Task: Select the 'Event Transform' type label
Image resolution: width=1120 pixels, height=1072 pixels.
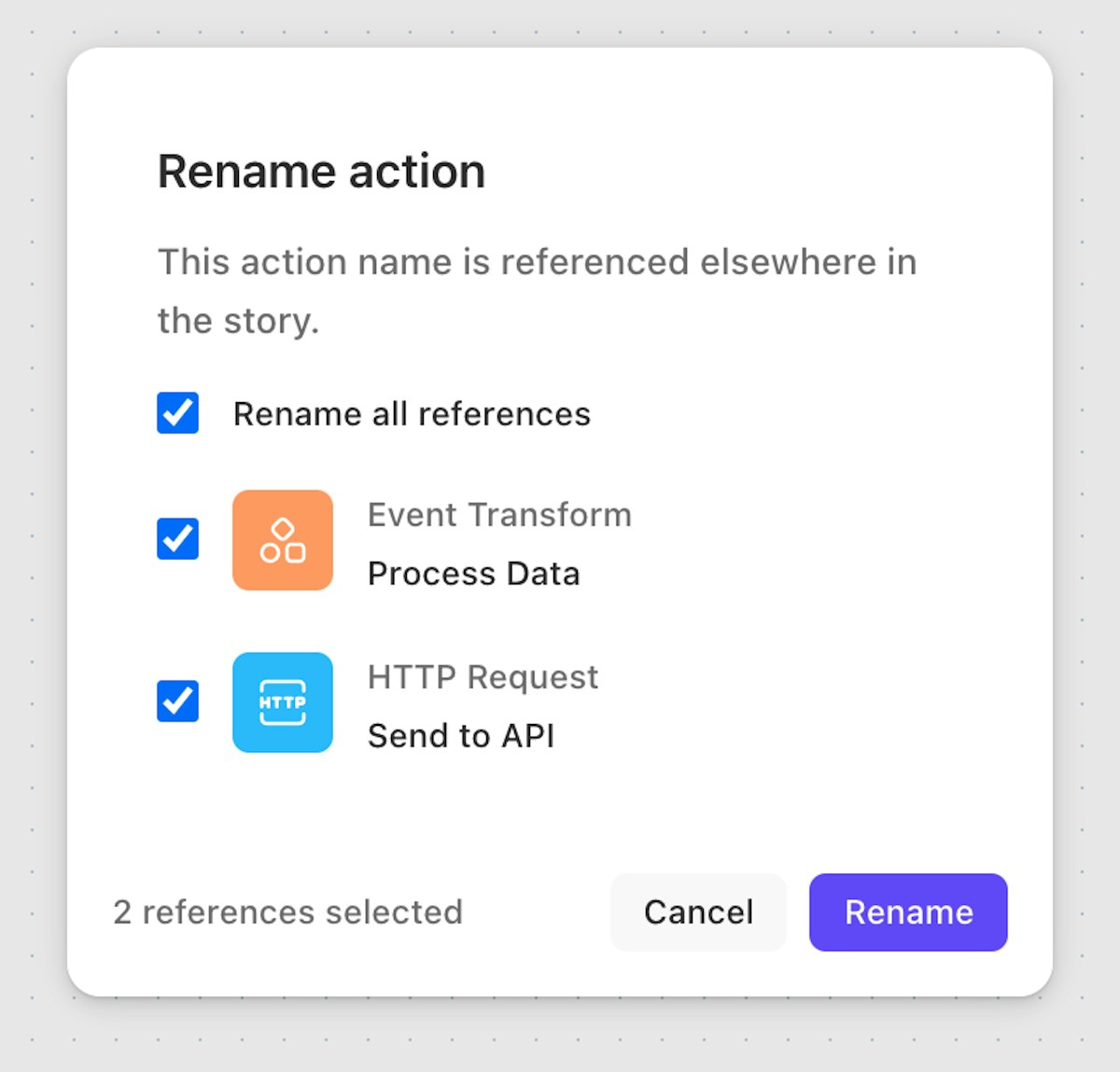Action: [499, 515]
